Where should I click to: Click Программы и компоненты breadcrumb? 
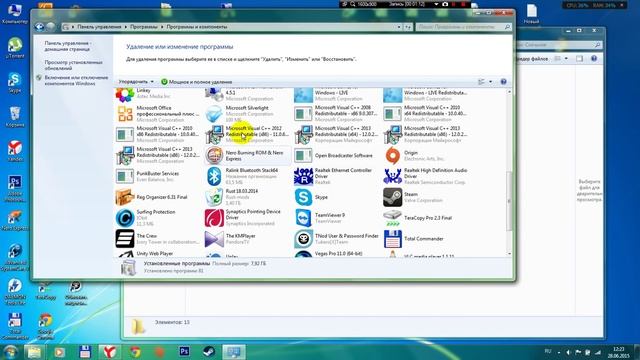pyautogui.click(x=197, y=27)
